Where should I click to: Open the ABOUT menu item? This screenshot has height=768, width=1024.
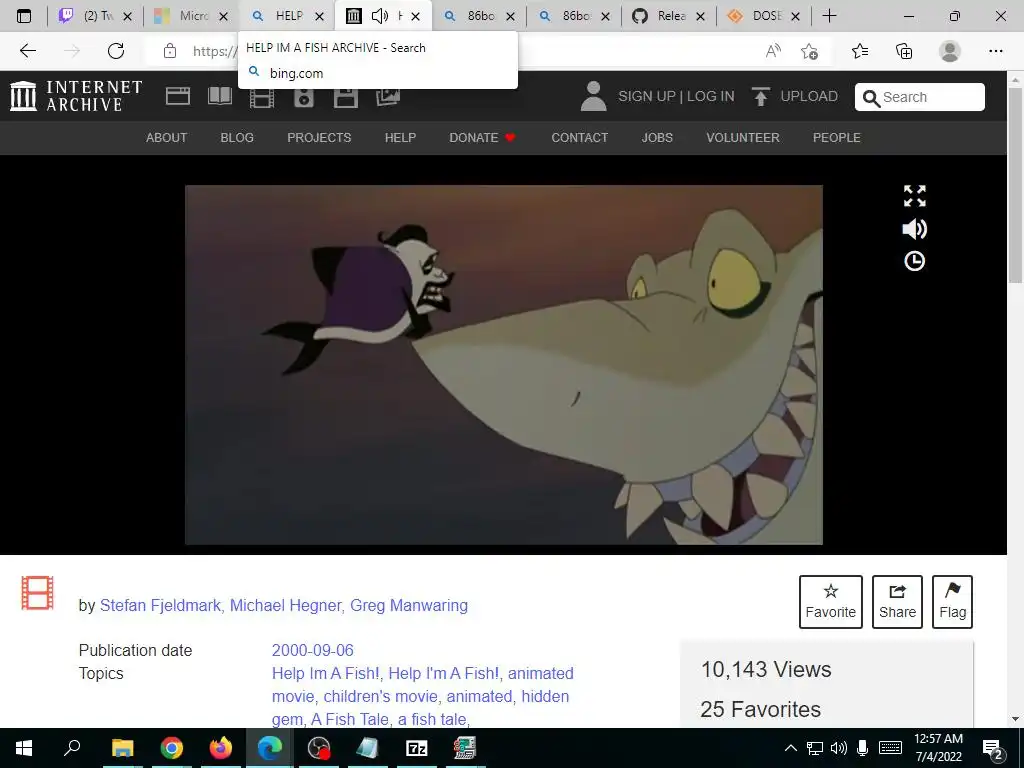click(167, 138)
